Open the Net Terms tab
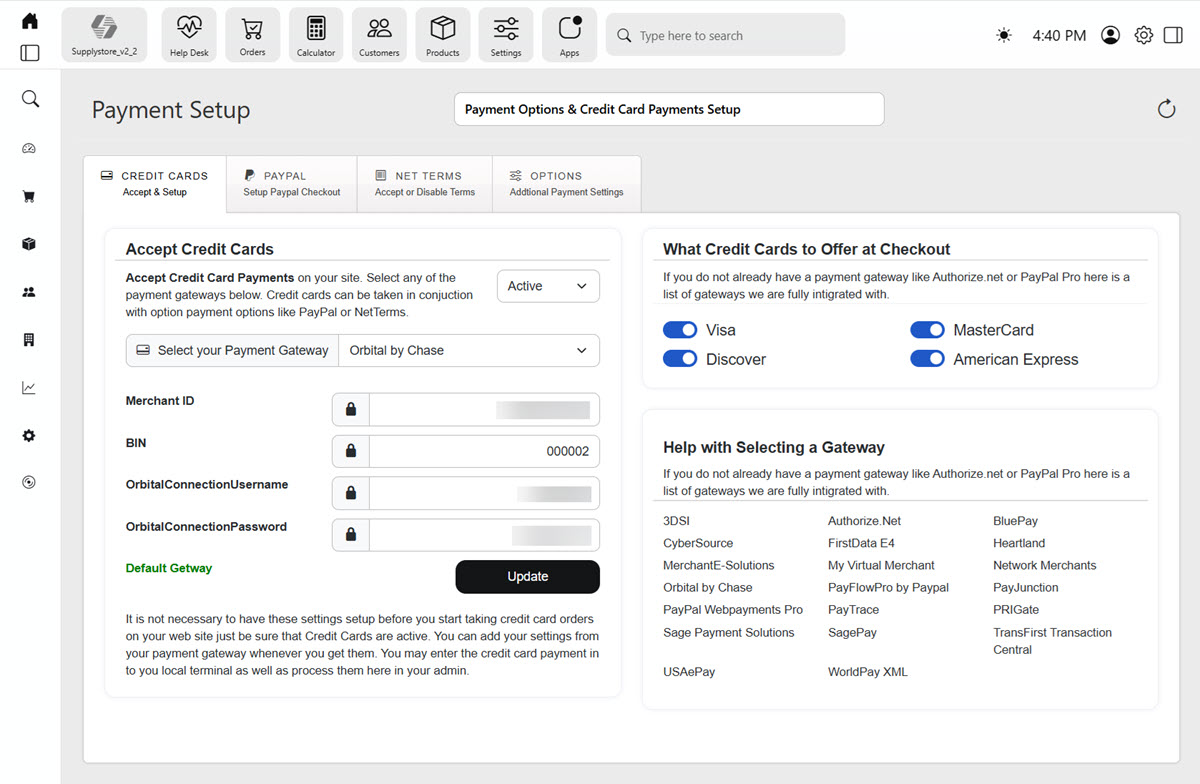Viewport: 1200px width, 784px height. click(424, 183)
